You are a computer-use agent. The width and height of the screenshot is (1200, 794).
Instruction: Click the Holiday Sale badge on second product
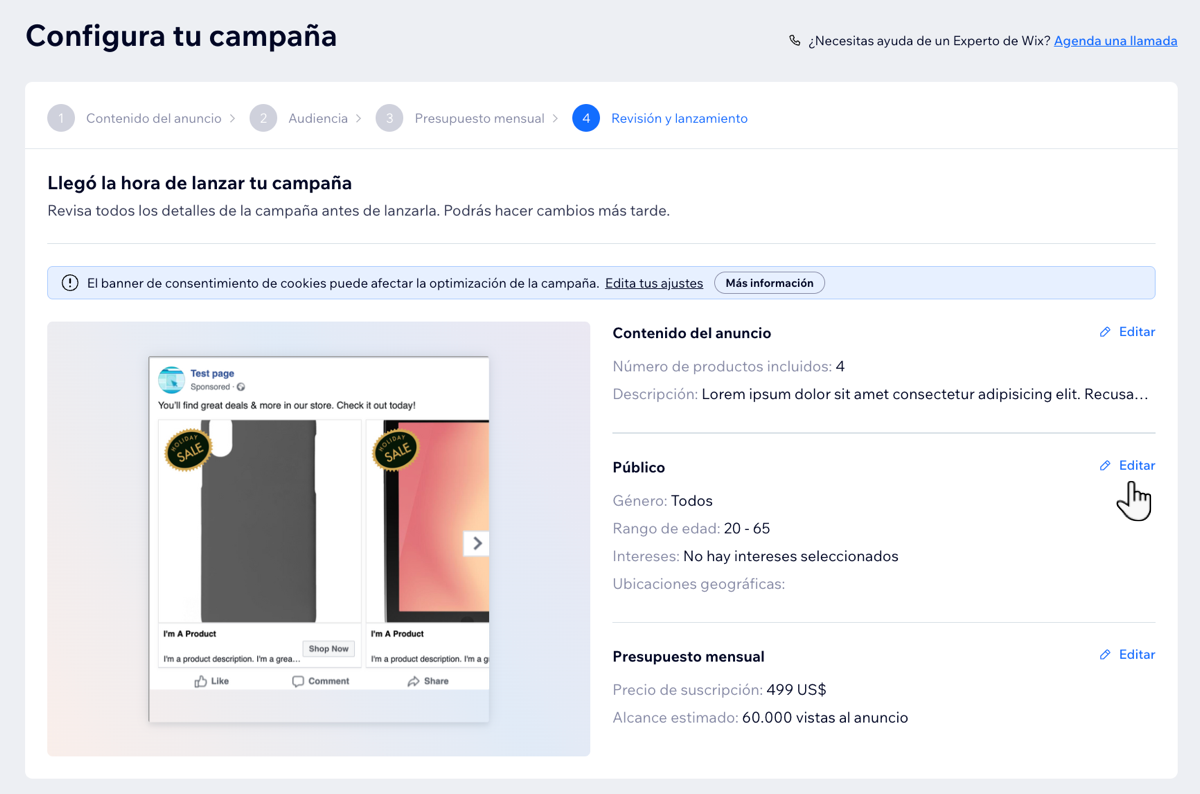pyautogui.click(x=396, y=449)
